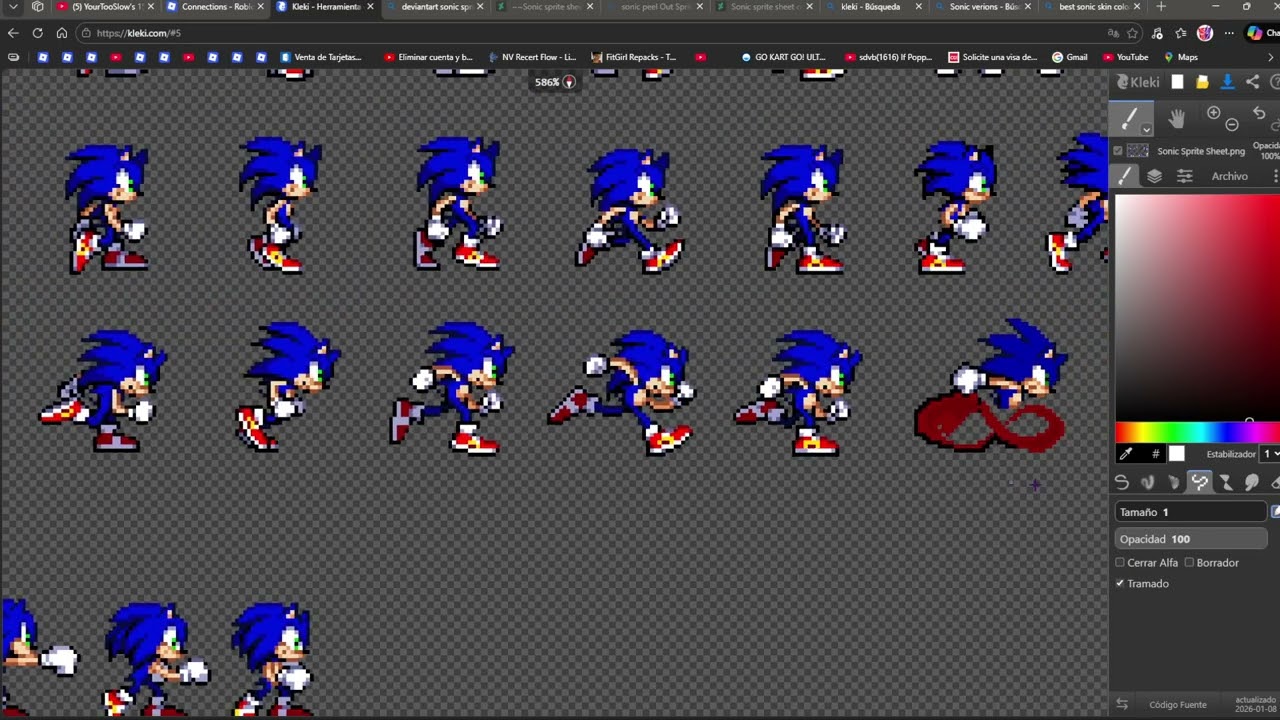Open the GO KART GO! ULT bookmark
This screenshot has height=720, width=1280.
[x=781, y=57]
